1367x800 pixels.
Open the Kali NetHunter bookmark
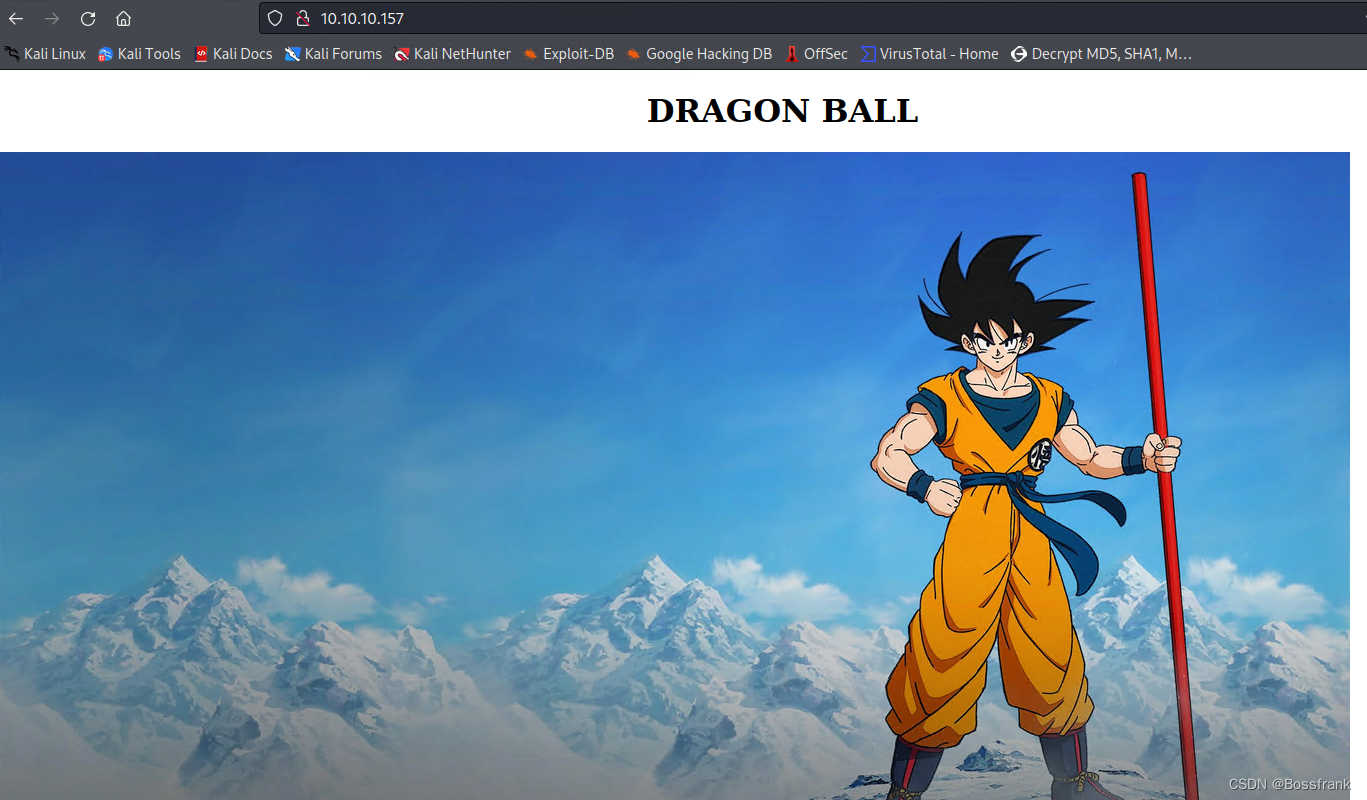coord(452,54)
